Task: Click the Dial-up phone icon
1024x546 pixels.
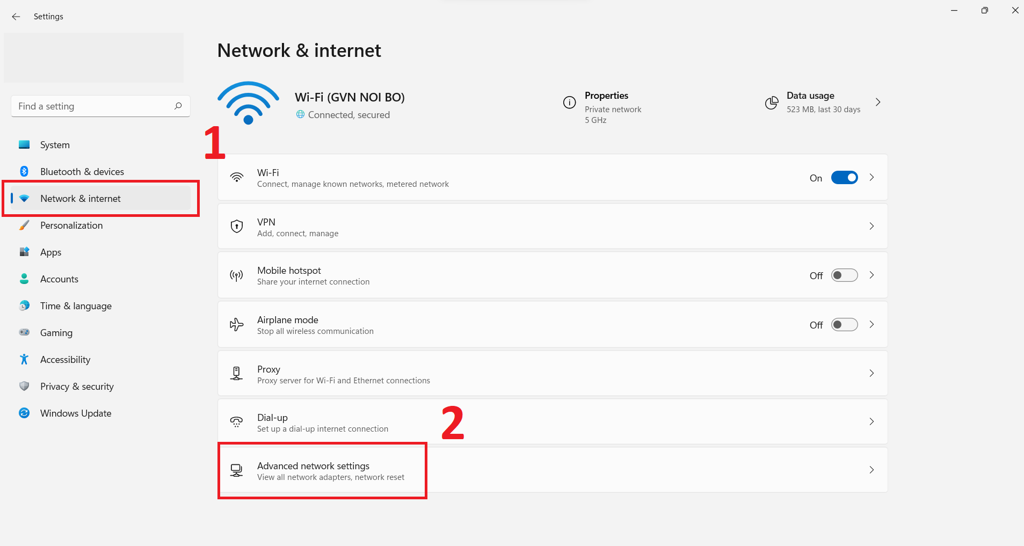Action: [x=236, y=422]
